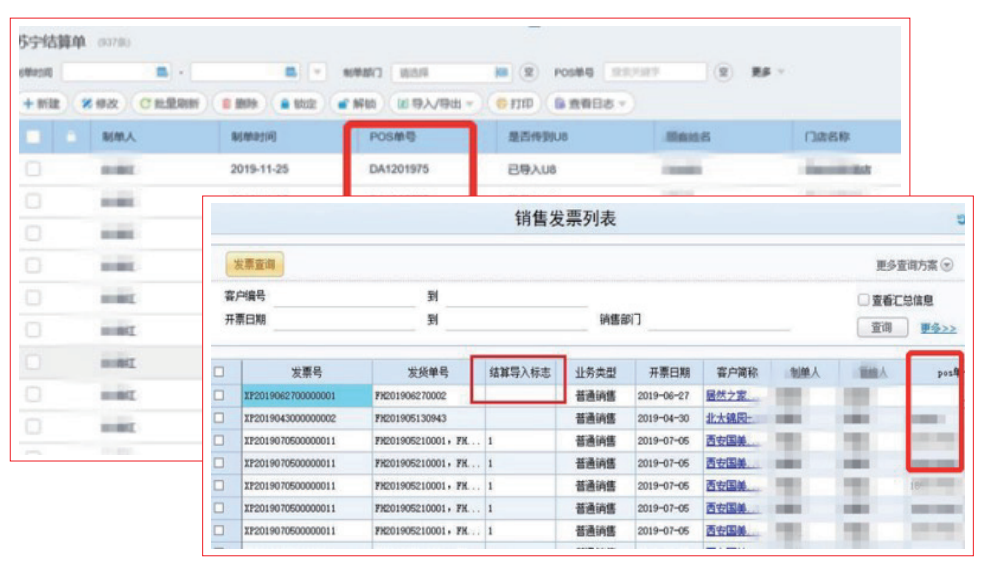Click the 更多>> link
The width and height of the screenshot is (987, 571).
[938, 328]
